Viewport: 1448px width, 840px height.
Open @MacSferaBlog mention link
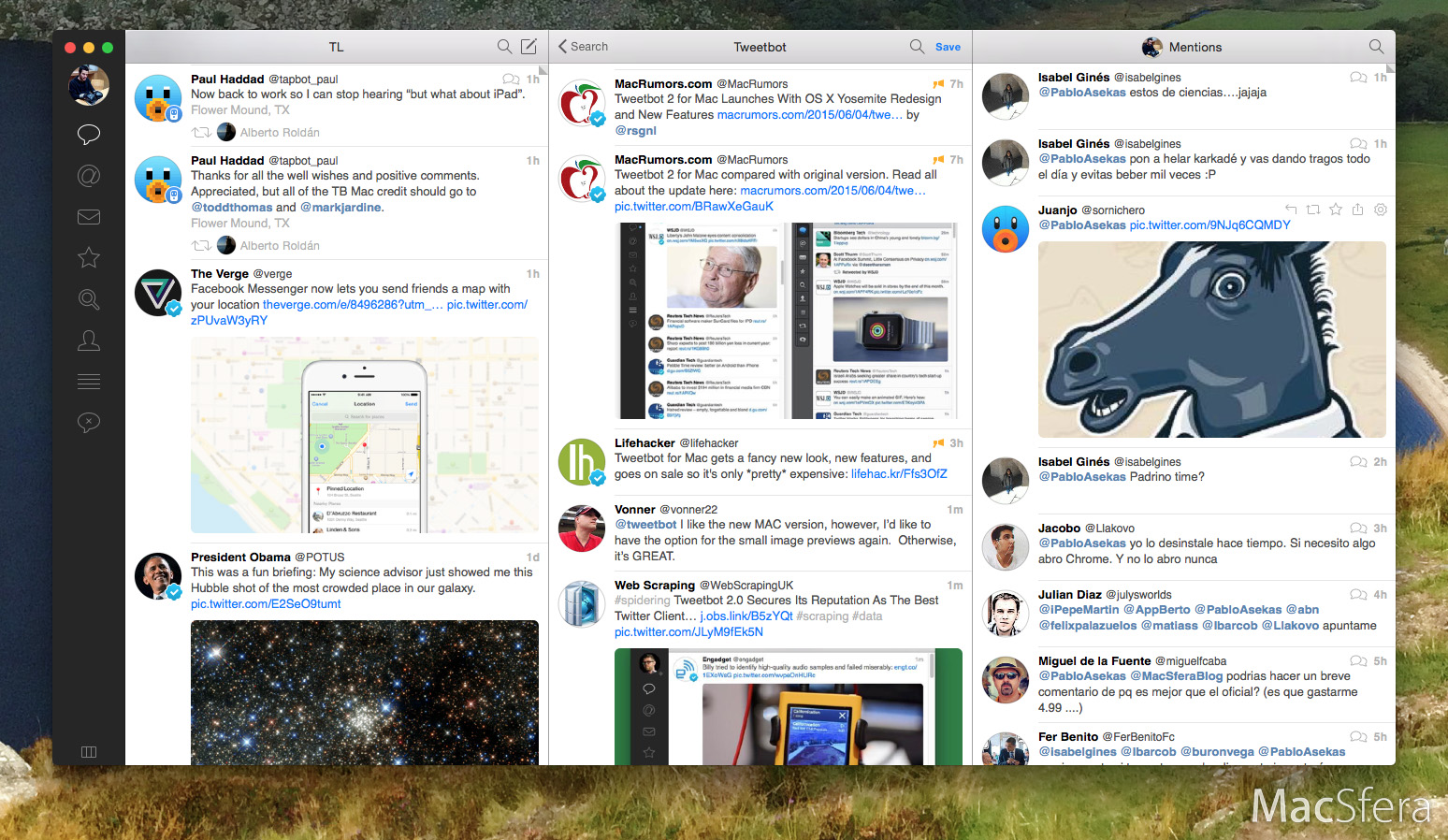click(x=1176, y=676)
